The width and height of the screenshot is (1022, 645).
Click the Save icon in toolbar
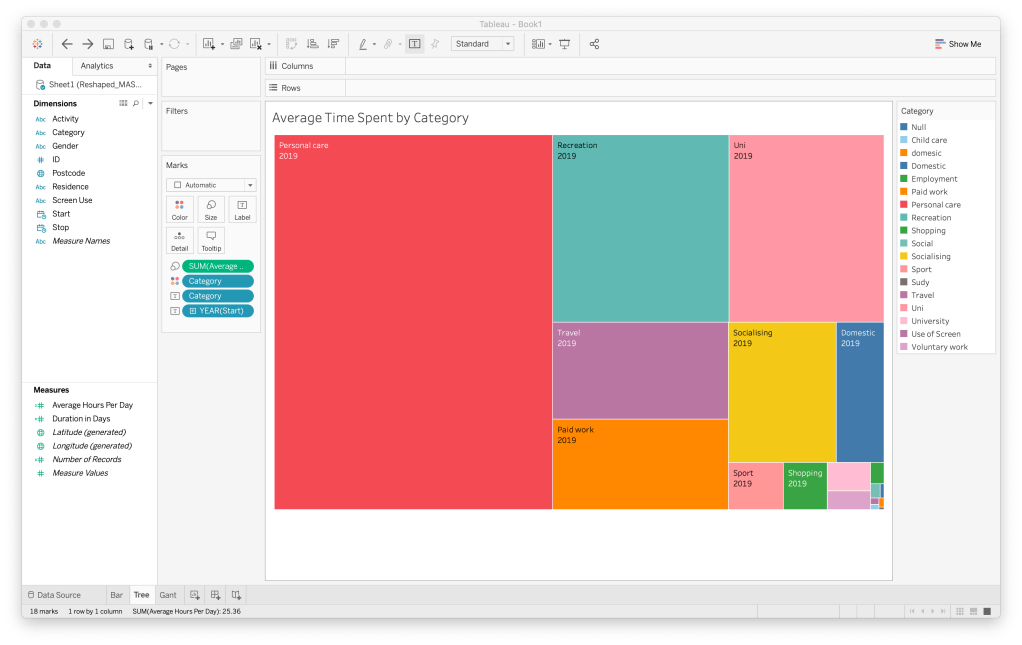[108, 44]
